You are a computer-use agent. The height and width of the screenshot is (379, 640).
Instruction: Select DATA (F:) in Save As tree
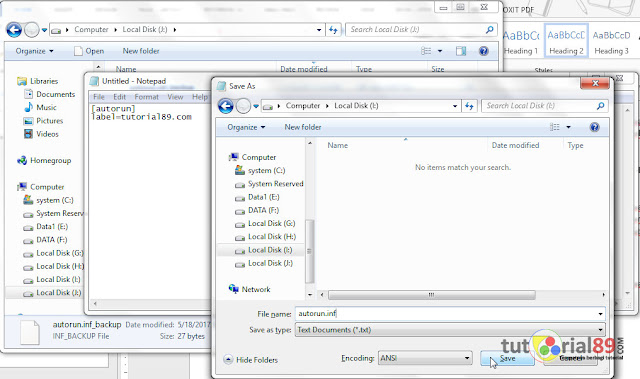point(257,210)
